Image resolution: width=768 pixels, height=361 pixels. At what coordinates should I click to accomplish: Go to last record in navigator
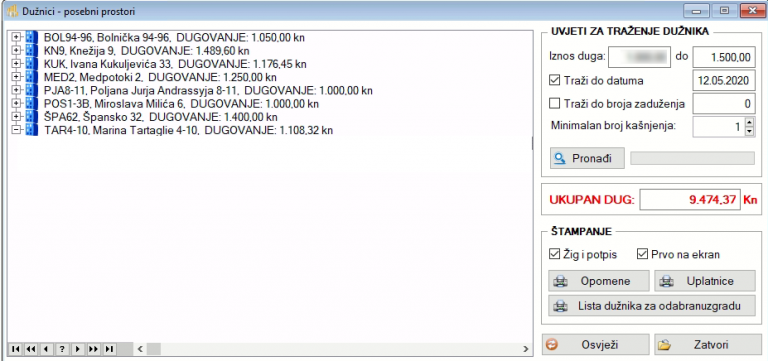(x=109, y=349)
